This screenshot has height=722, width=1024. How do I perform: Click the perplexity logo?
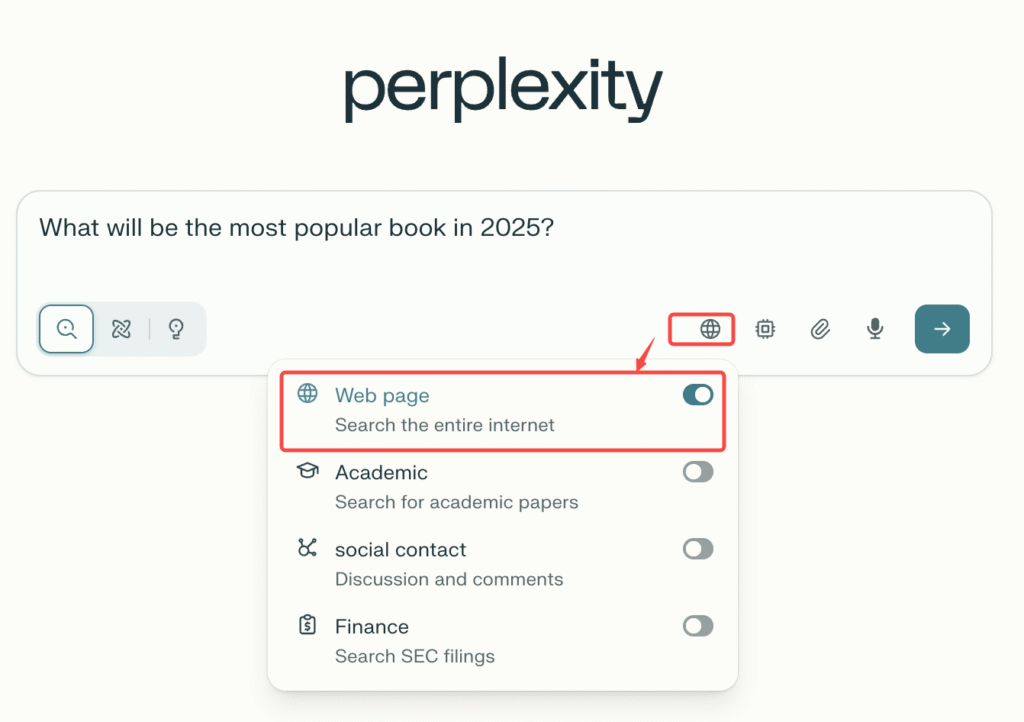point(503,90)
